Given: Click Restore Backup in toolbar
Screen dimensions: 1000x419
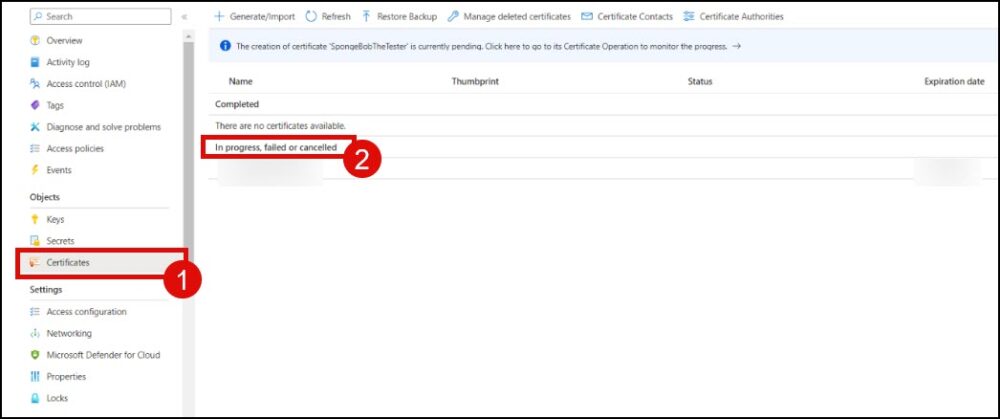Looking at the screenshot, I should pyautogui.click(x=399, y=17).
